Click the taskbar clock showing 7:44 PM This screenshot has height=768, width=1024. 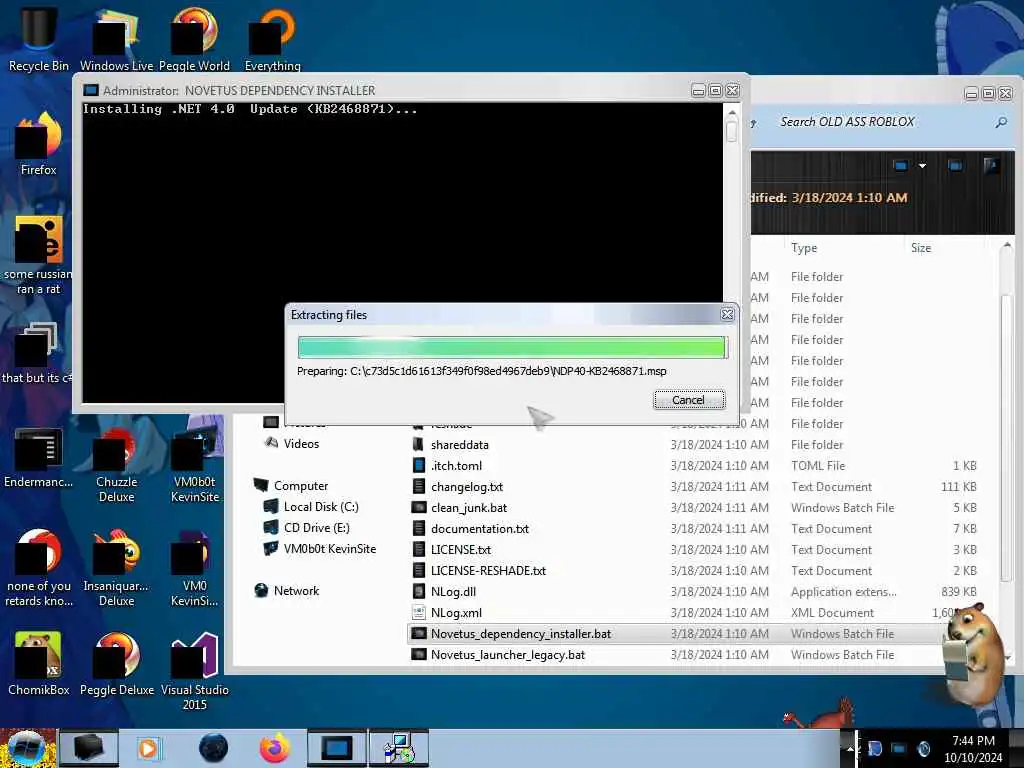pyautogui.click(x=972, y=749)
